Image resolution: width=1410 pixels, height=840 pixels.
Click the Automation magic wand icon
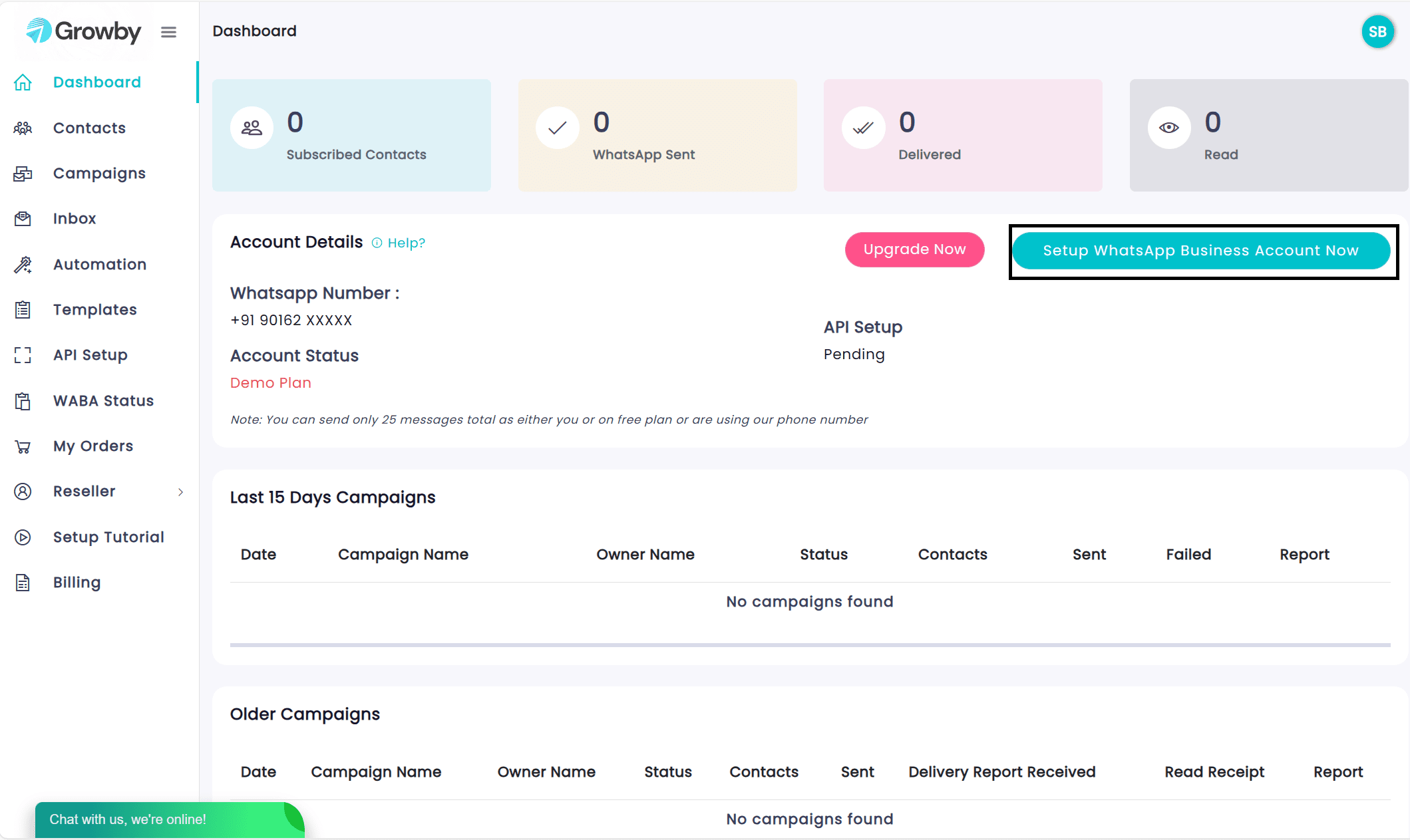pyautogui.click(x=23, y=265)
